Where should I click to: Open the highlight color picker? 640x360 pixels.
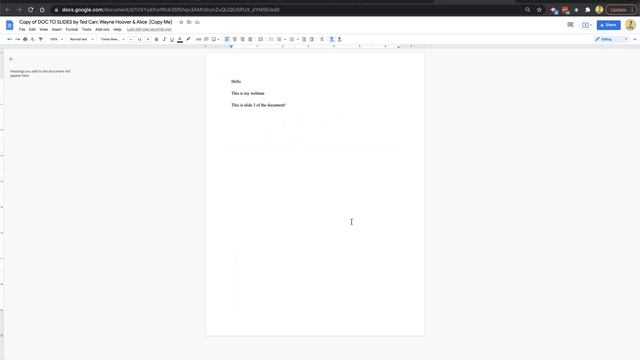click(188, 39)
